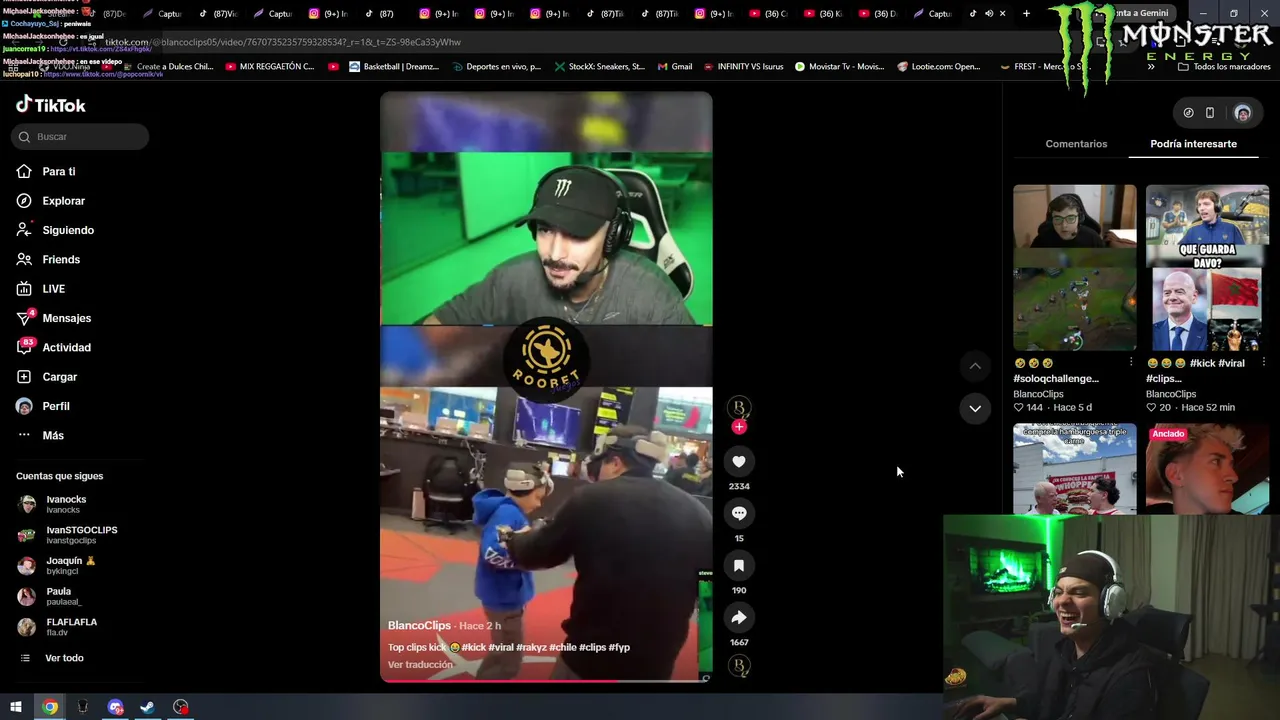The image size is (1280, 720).
Task: Open more options for #soloqchallenge video
Action: 1131,363
